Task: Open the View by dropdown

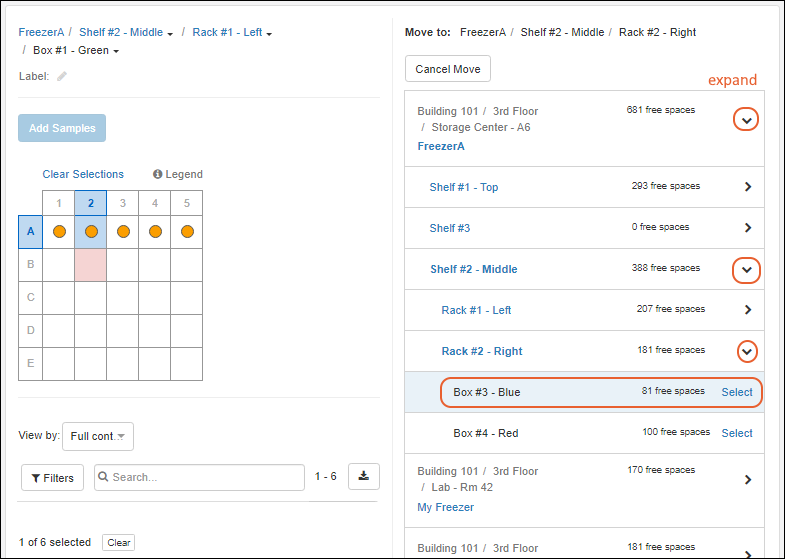Action: click(x=97, y=436)
